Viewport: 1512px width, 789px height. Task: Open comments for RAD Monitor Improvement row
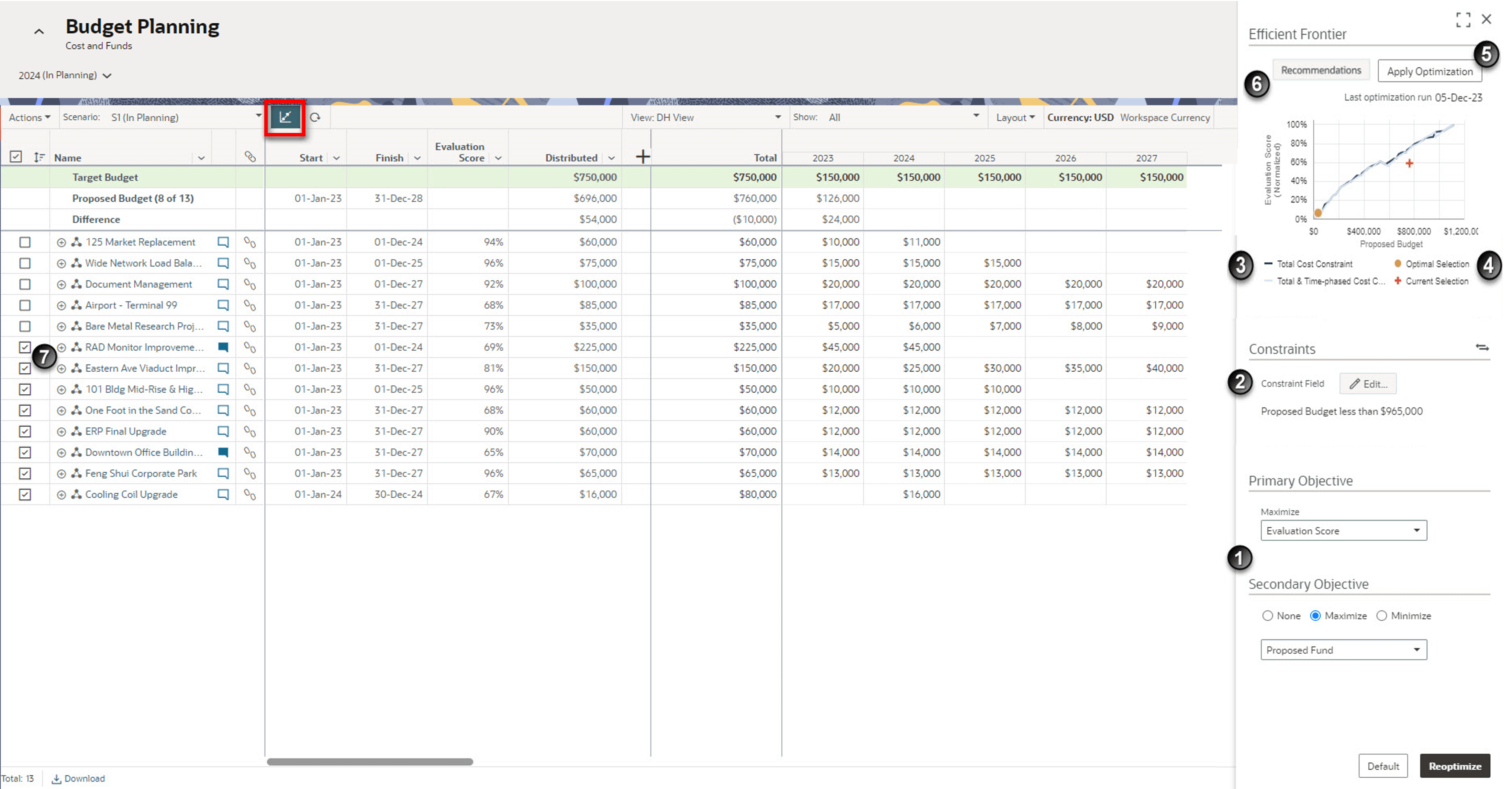[x=223, y=347]
